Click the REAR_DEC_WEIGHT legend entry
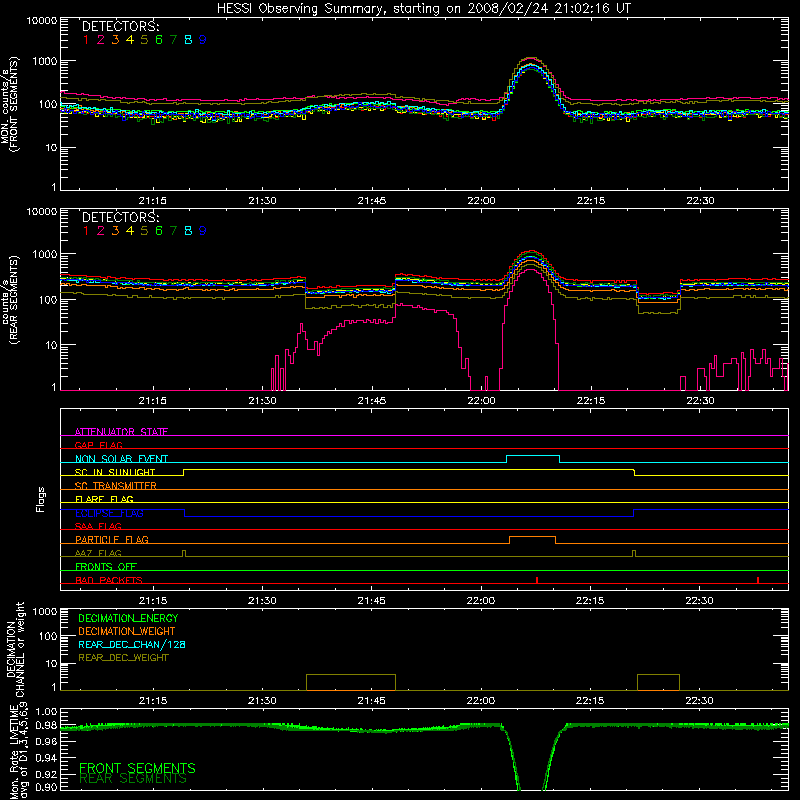The width and height of the screenshot is (800, 800). coord(123,658)
